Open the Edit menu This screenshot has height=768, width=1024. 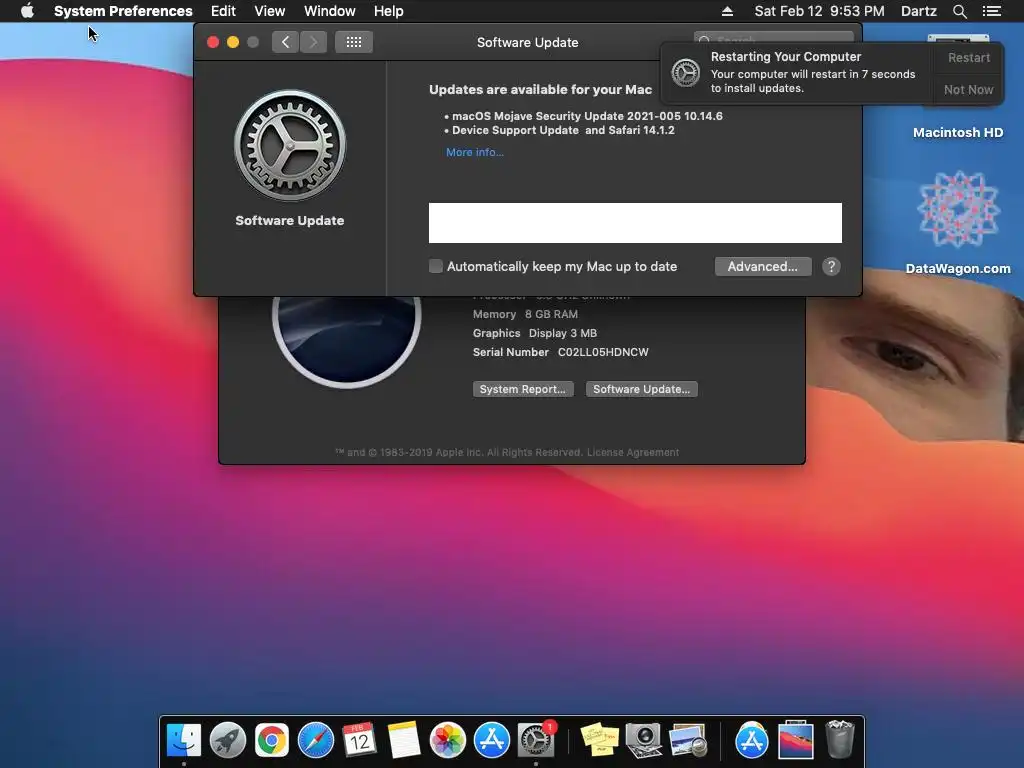223,11
